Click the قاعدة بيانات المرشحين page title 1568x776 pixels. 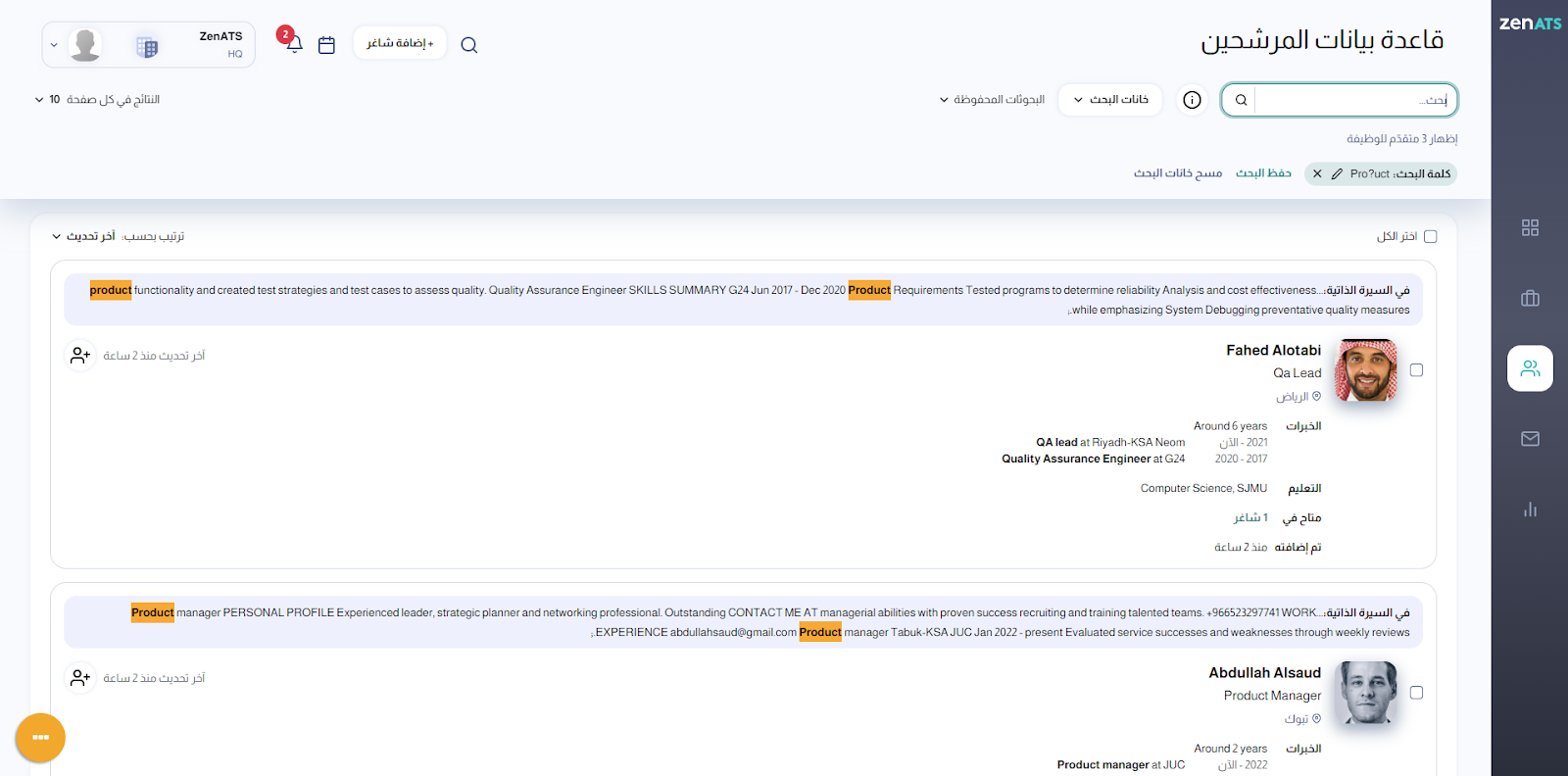1322,40
